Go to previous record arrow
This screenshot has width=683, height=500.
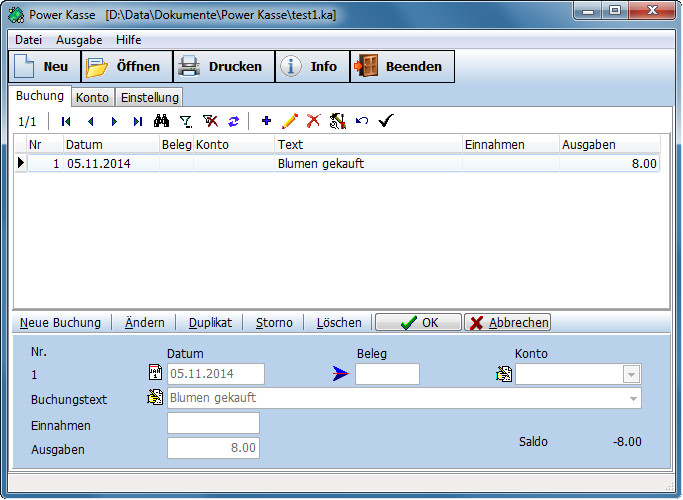click(x=91, y=122)
